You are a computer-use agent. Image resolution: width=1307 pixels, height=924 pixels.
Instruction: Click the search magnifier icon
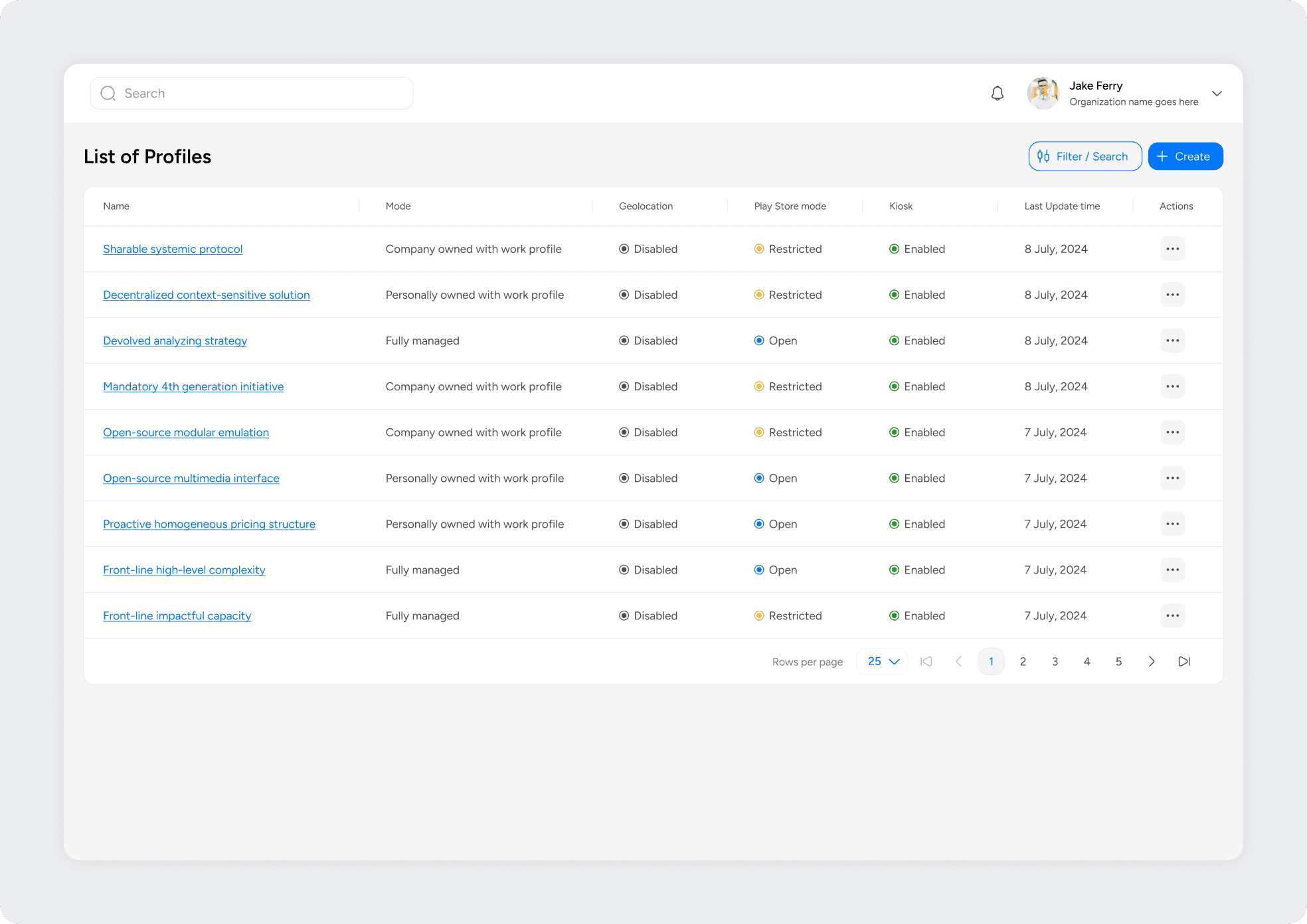pyautogui.click(x=108, y=94)
